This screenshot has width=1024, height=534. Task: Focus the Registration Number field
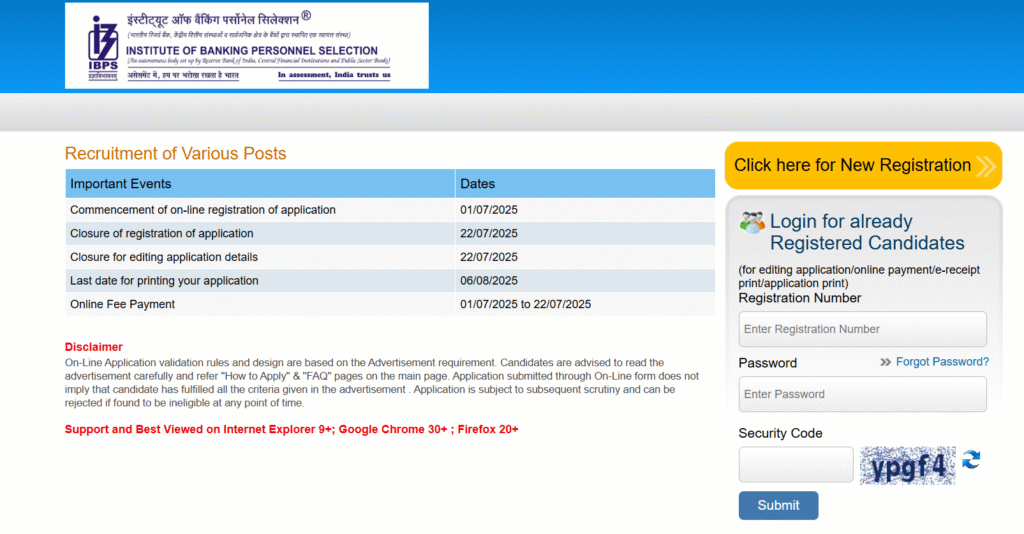point(862,329)
